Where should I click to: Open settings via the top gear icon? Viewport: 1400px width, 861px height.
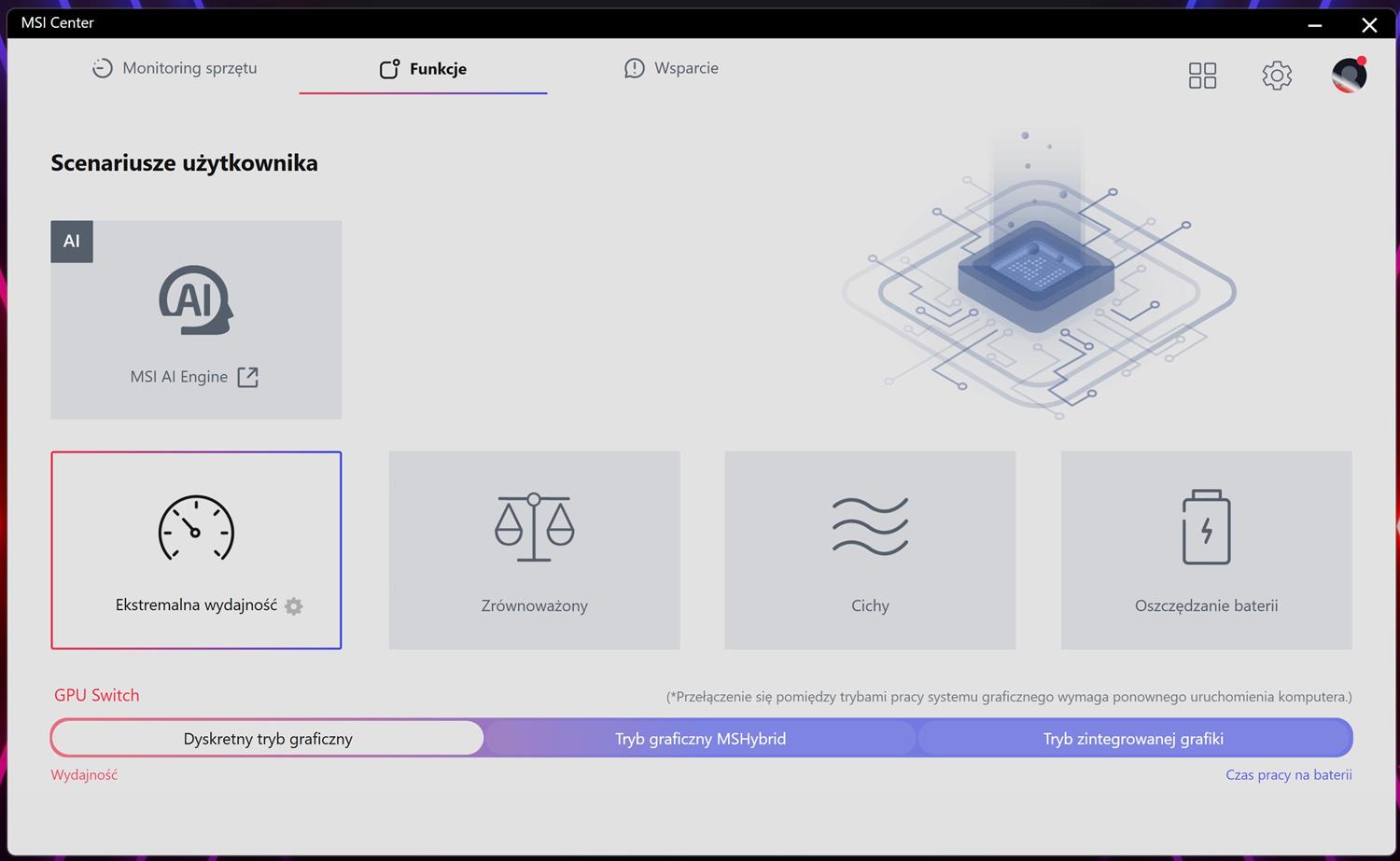(1277, 76)
